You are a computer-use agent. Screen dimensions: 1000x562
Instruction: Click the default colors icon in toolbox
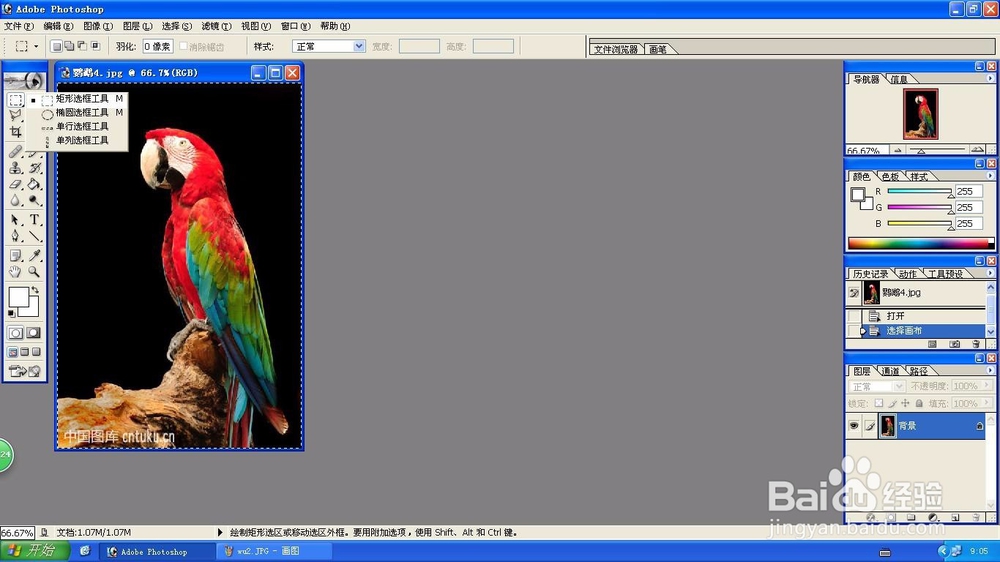pyautogui.click(x=11, y=313)
